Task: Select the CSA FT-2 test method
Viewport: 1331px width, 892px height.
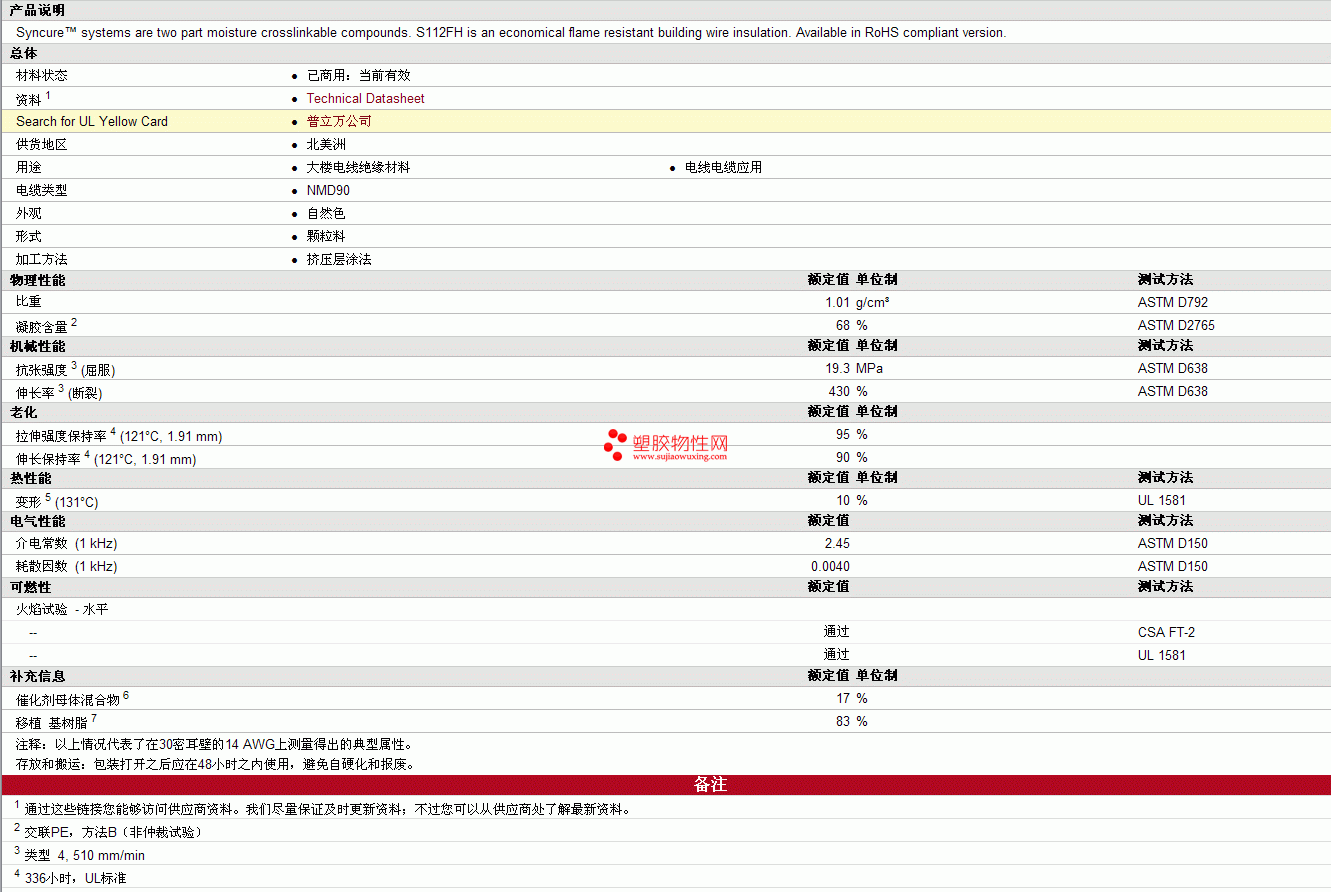Action: 1167,632
